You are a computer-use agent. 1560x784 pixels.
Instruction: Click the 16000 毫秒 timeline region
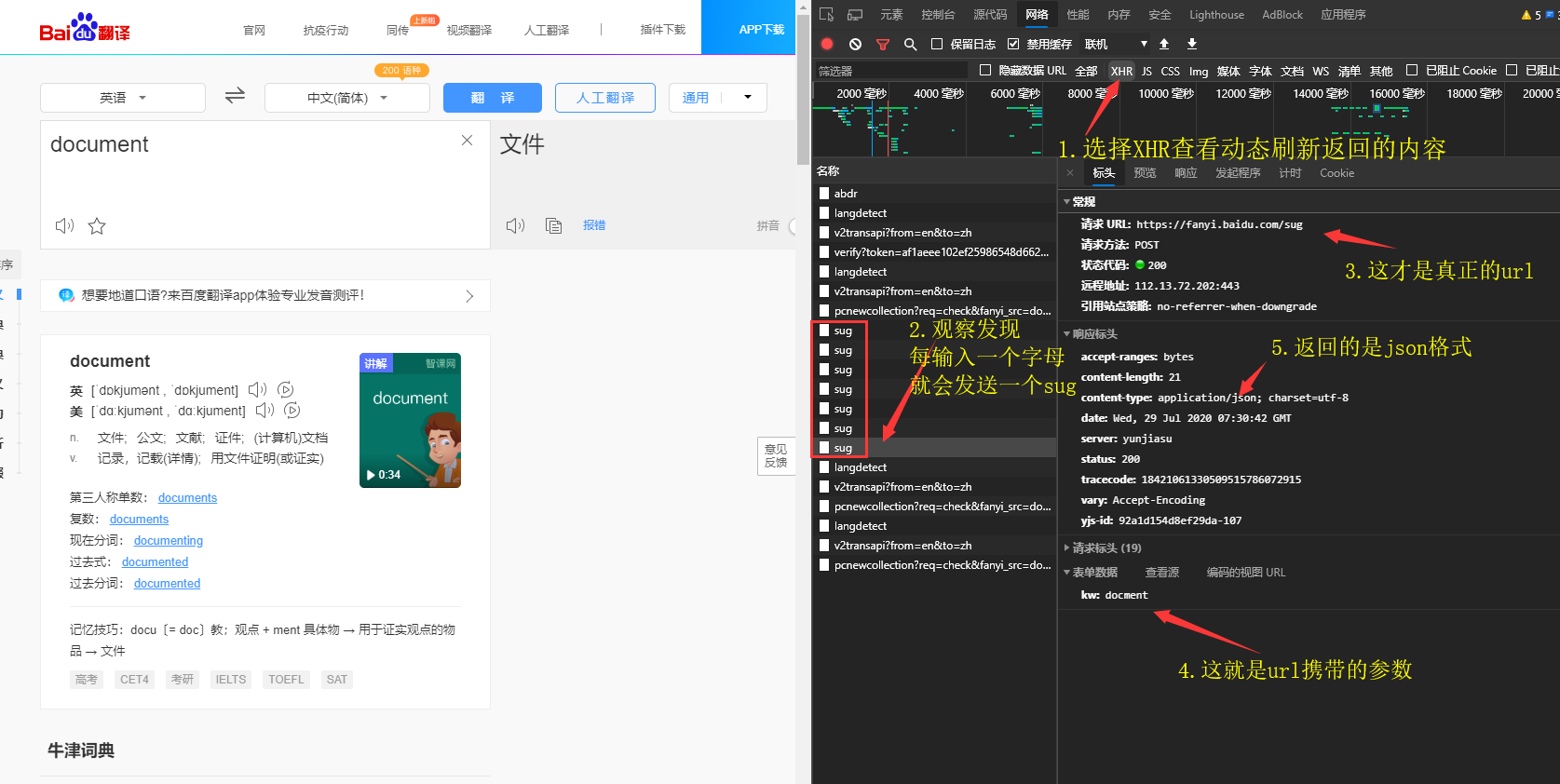coord(1396,94)
